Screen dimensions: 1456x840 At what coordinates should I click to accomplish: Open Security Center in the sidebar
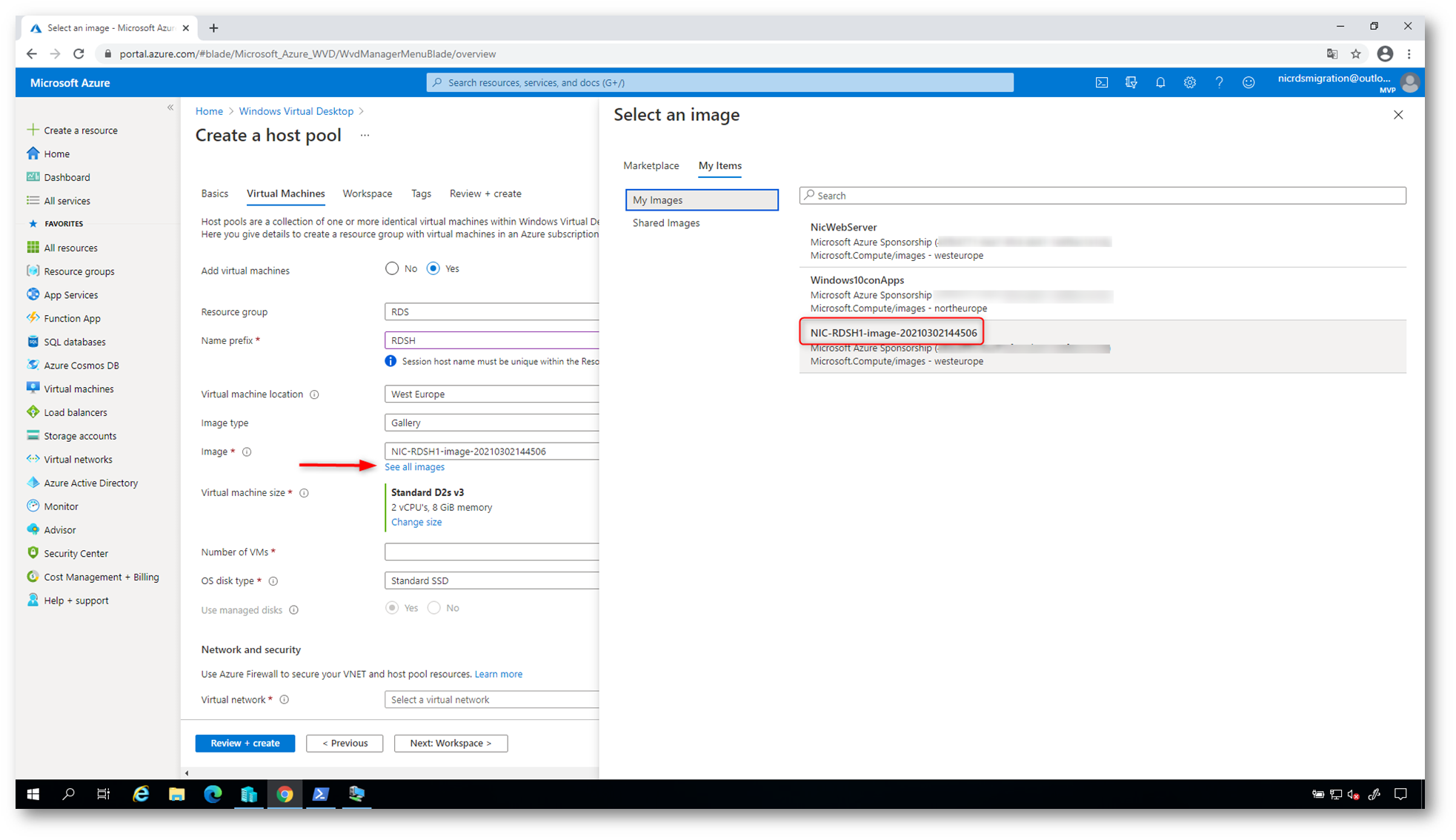pyautogui.click(x=76, y=553)
